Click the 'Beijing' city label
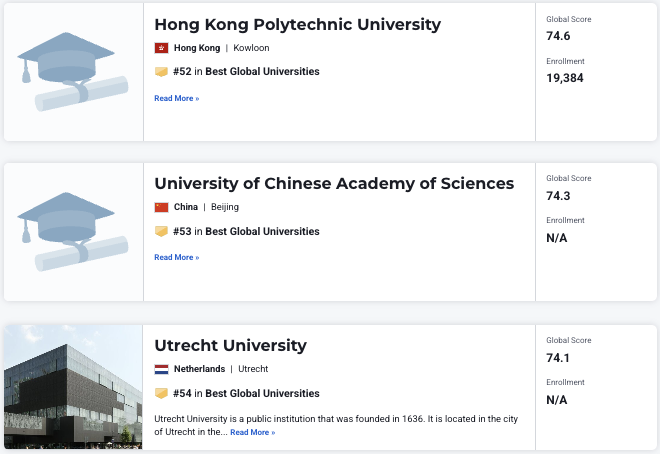 [225, 207]
